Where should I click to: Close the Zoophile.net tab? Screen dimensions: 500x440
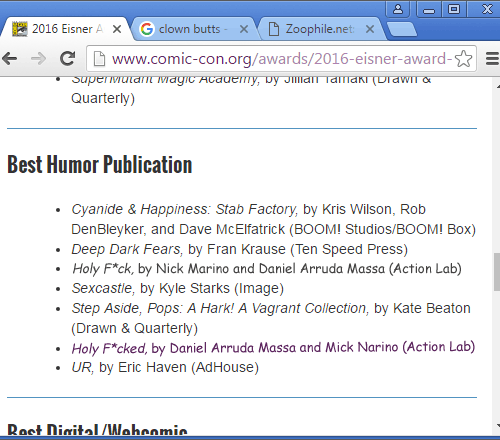coord(370,29)
